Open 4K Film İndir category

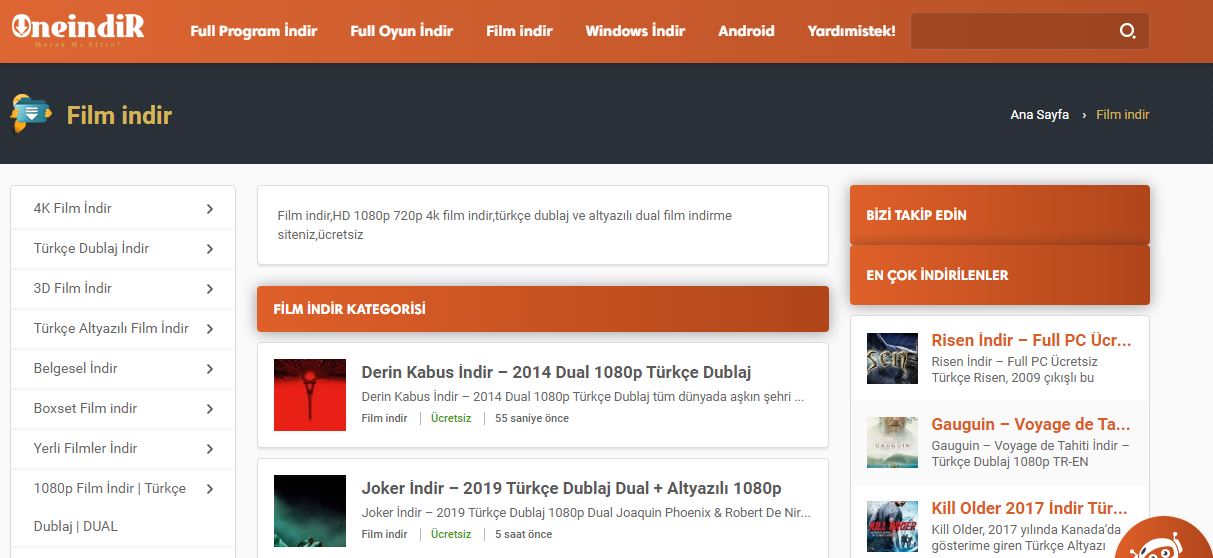[72, 208]
